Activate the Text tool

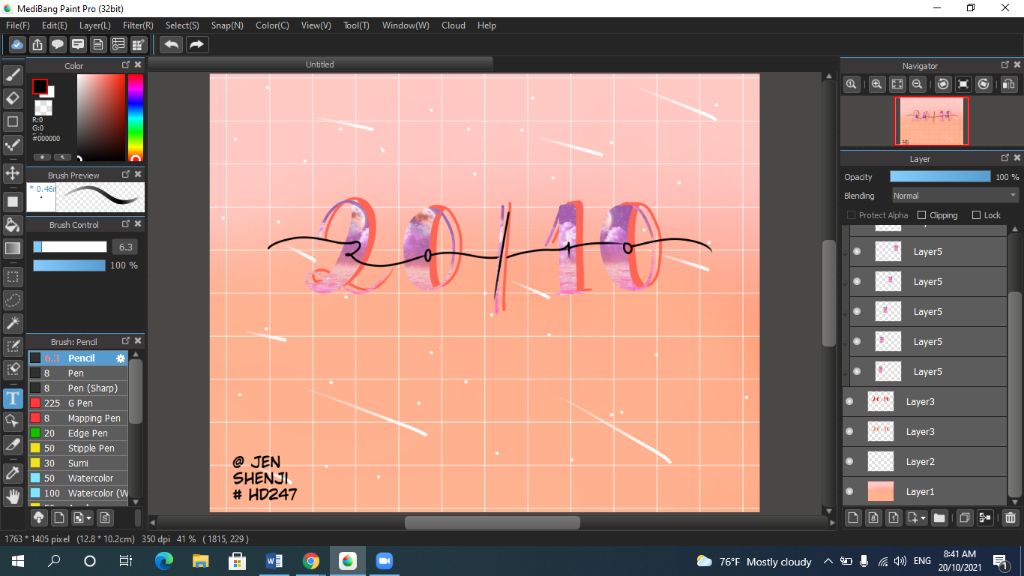(x=12, y=398)
